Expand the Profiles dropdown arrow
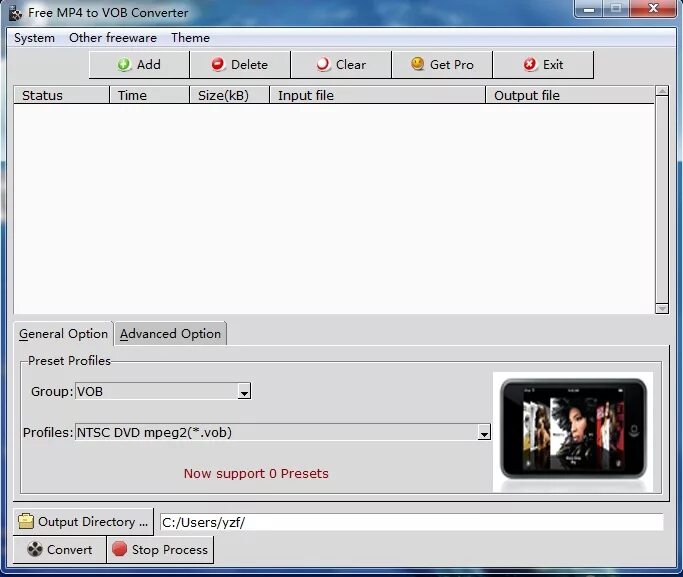683x577 pixels. pyautogui.click(x=484, y=432)
